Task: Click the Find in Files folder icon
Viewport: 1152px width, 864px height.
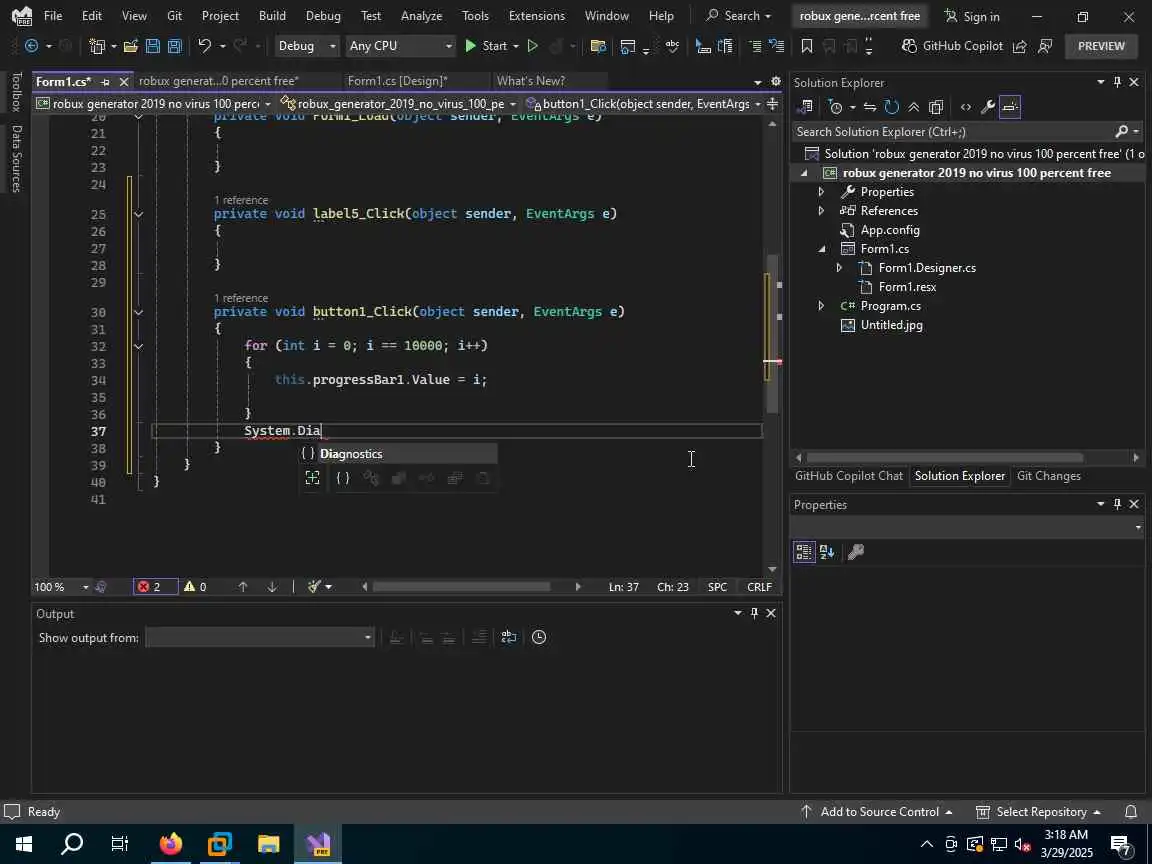Action: coord(598,46)
